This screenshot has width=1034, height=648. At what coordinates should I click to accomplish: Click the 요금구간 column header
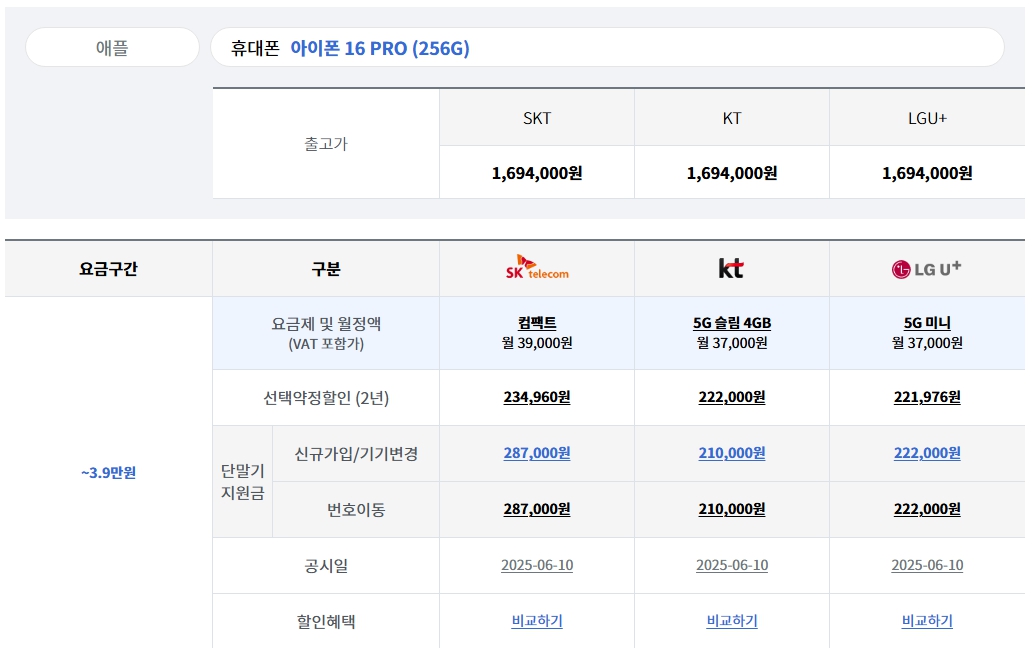coord(108,269)
